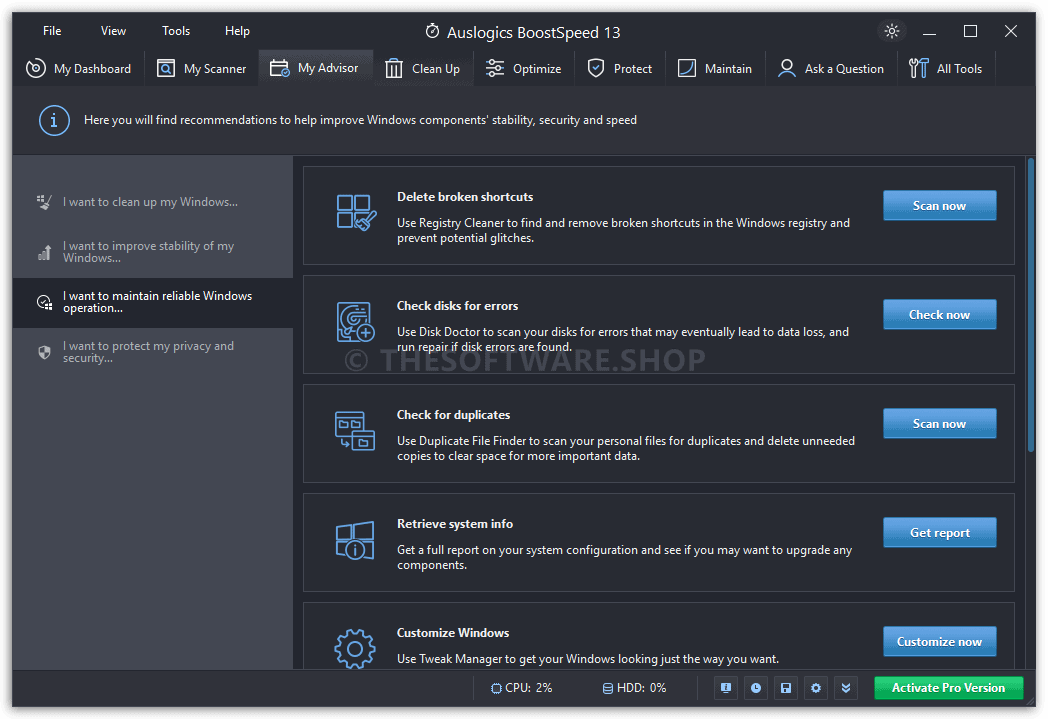
Task: Open the Help menu
Action: [x=237, y=31]
